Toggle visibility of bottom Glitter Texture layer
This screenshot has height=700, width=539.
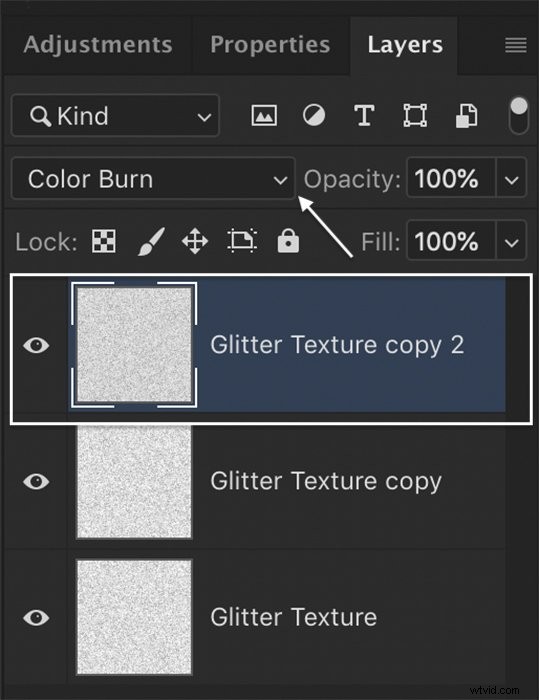(36, 617)
